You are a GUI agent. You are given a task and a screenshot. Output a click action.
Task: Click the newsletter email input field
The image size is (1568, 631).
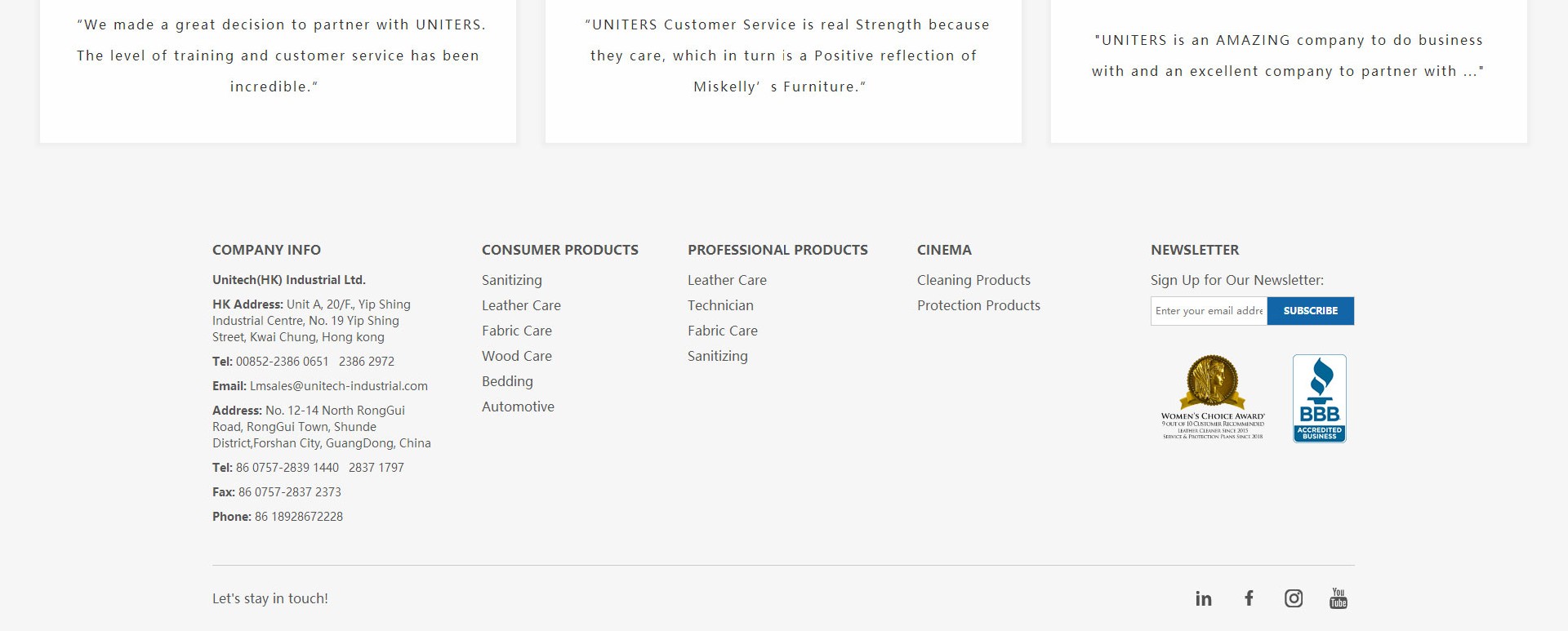tap(1209, 311)
